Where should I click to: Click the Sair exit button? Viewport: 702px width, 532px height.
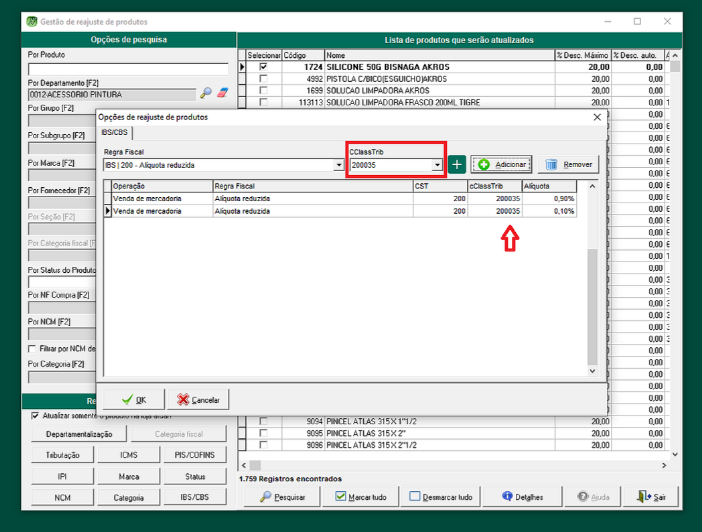click(655, 496)
